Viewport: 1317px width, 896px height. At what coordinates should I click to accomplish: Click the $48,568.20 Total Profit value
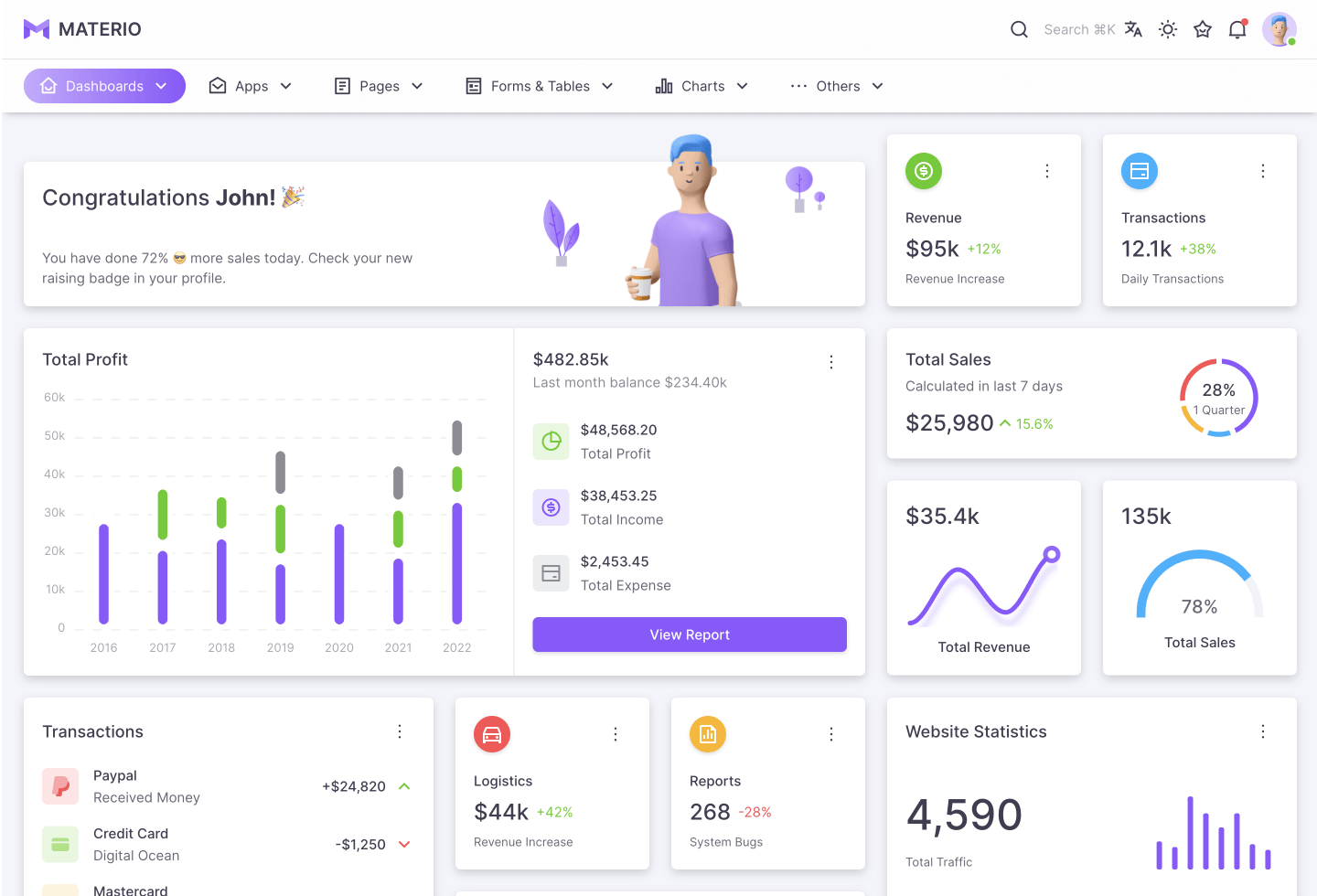tap(619, 430)
